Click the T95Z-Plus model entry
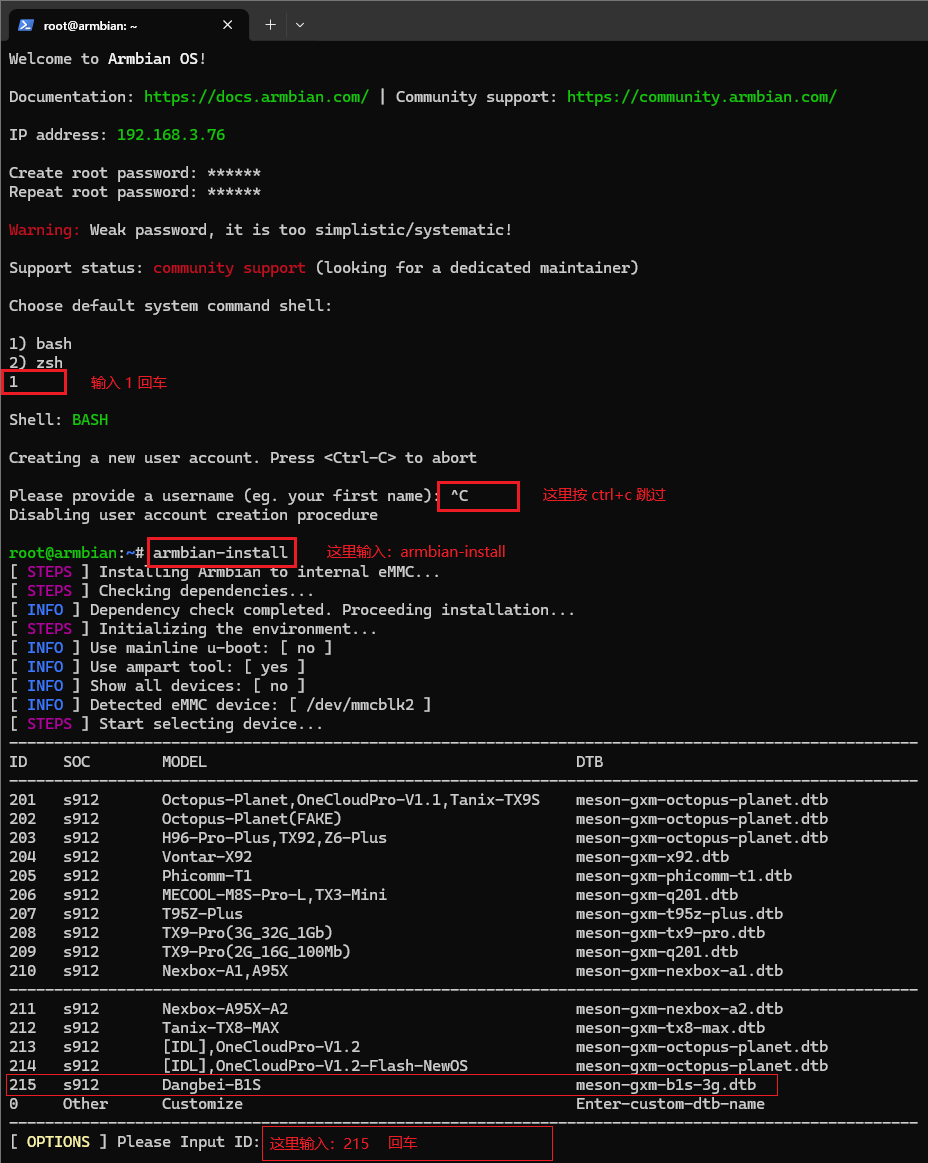The image size is (928, 1163). 202,914
